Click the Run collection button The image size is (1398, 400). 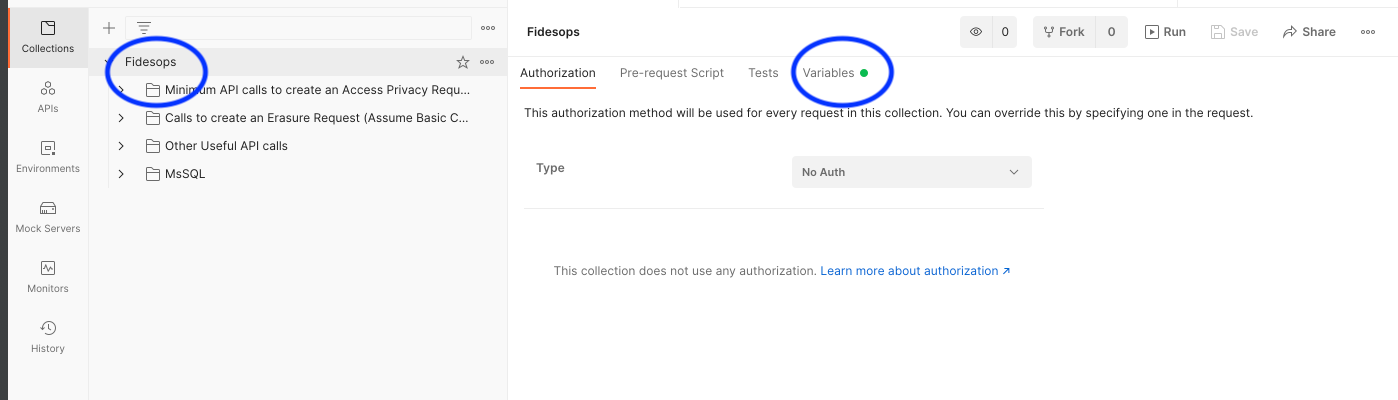tap(1165, 32)
